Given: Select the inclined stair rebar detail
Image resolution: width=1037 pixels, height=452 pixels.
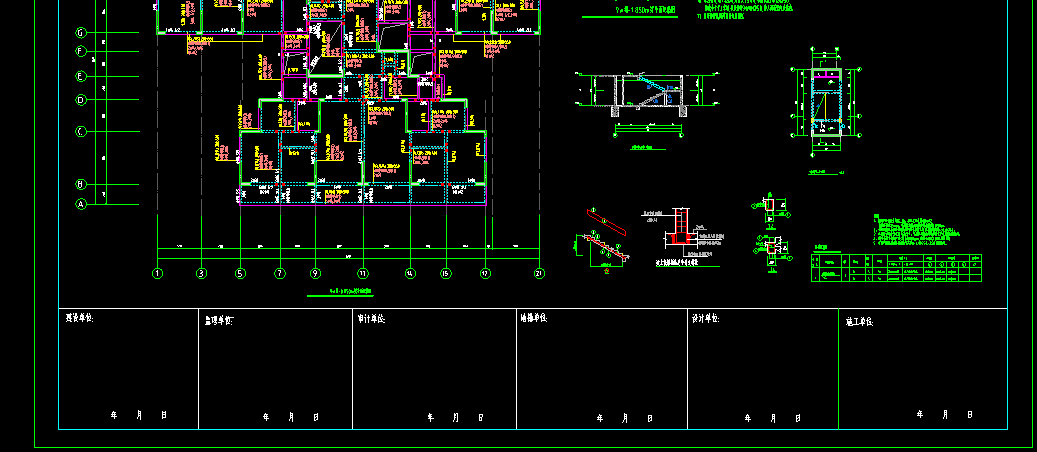Looking at the screenshot, I should pos(602,240).
